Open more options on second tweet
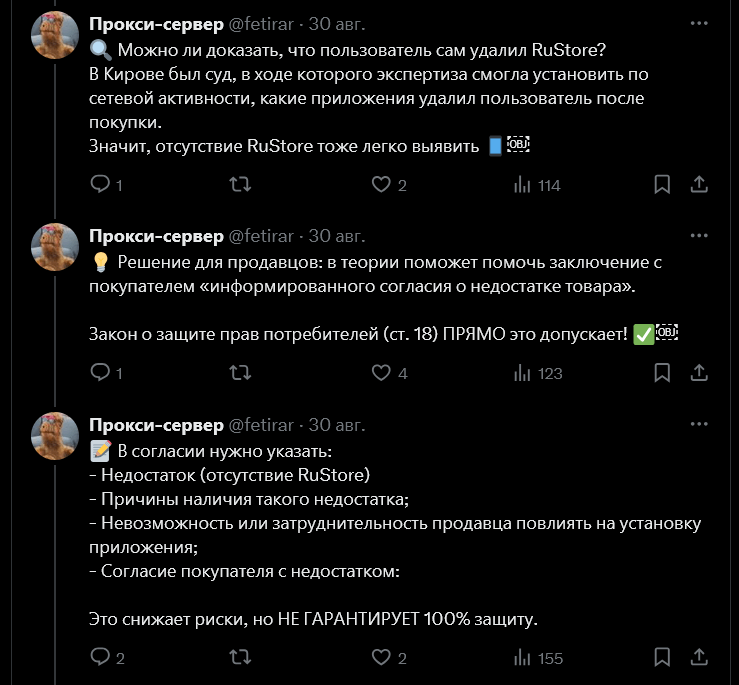Viewport: 739px width, 685px height. [700, 236]
